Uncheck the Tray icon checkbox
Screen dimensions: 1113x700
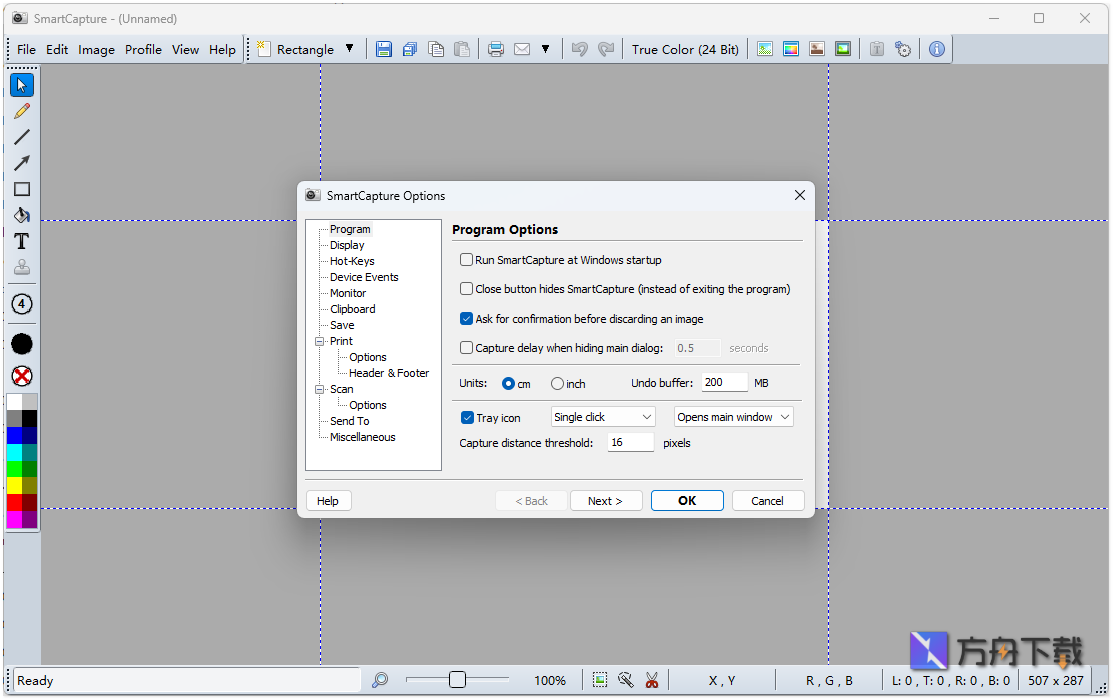pos(467,418)
